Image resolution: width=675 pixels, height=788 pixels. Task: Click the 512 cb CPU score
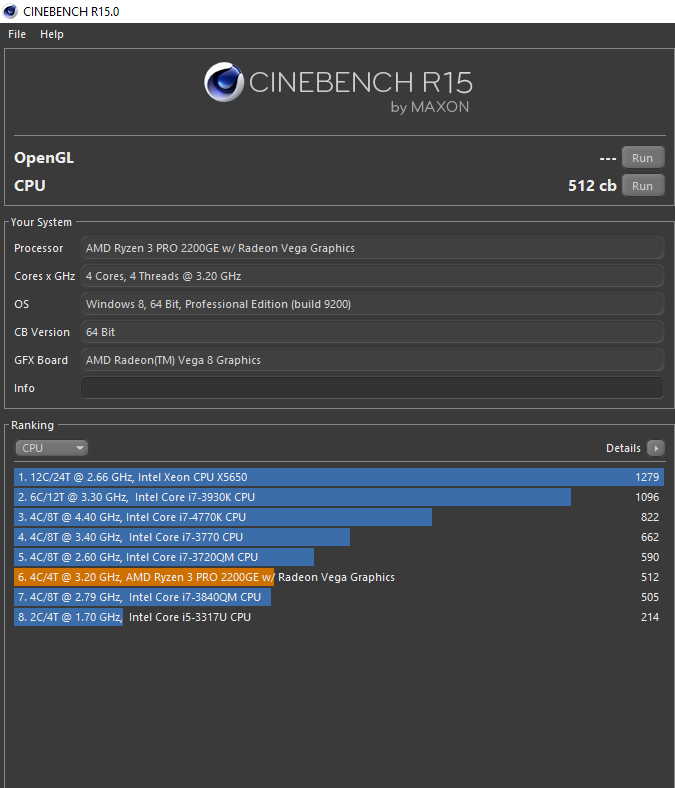click(592, 185)
